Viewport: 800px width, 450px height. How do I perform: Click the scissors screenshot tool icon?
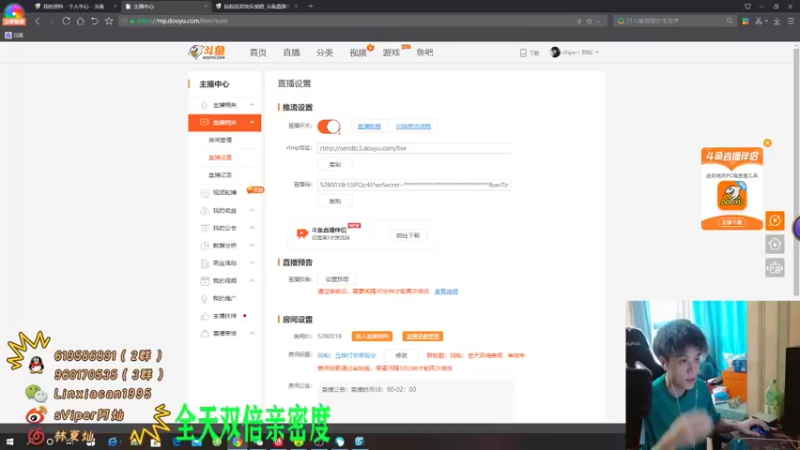(x=759, y=21)
